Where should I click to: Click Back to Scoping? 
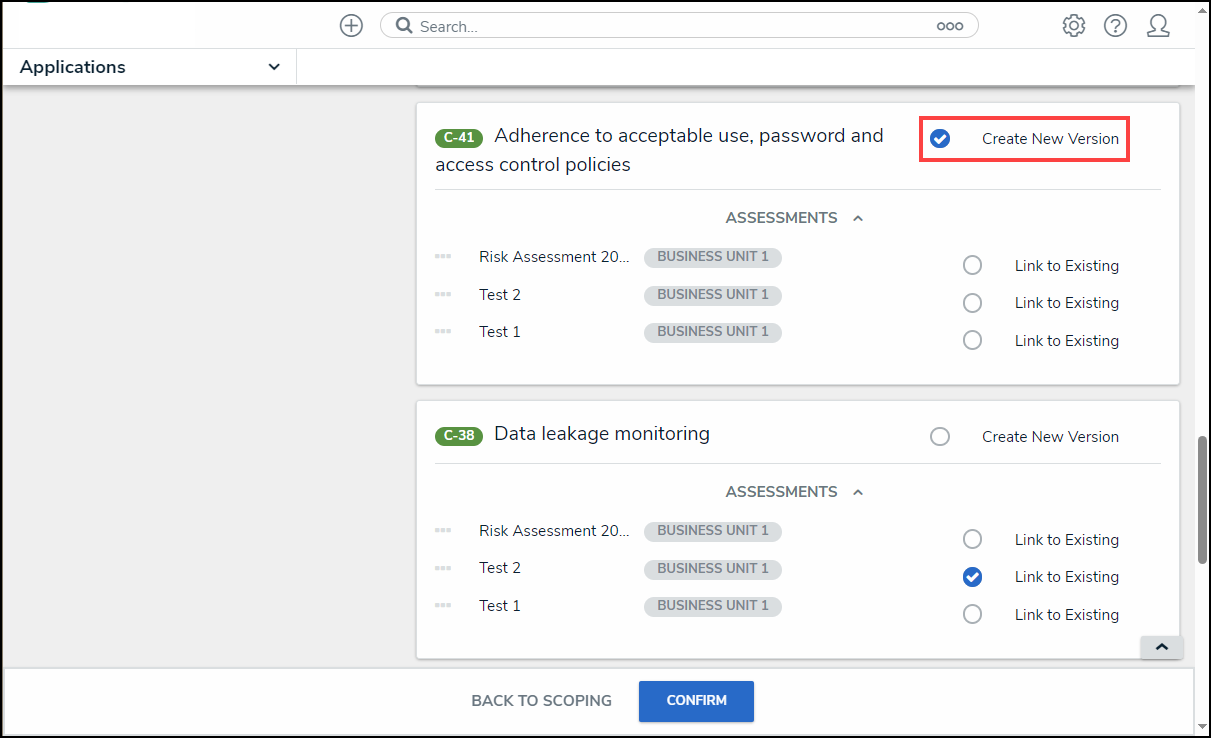[541, 701]
